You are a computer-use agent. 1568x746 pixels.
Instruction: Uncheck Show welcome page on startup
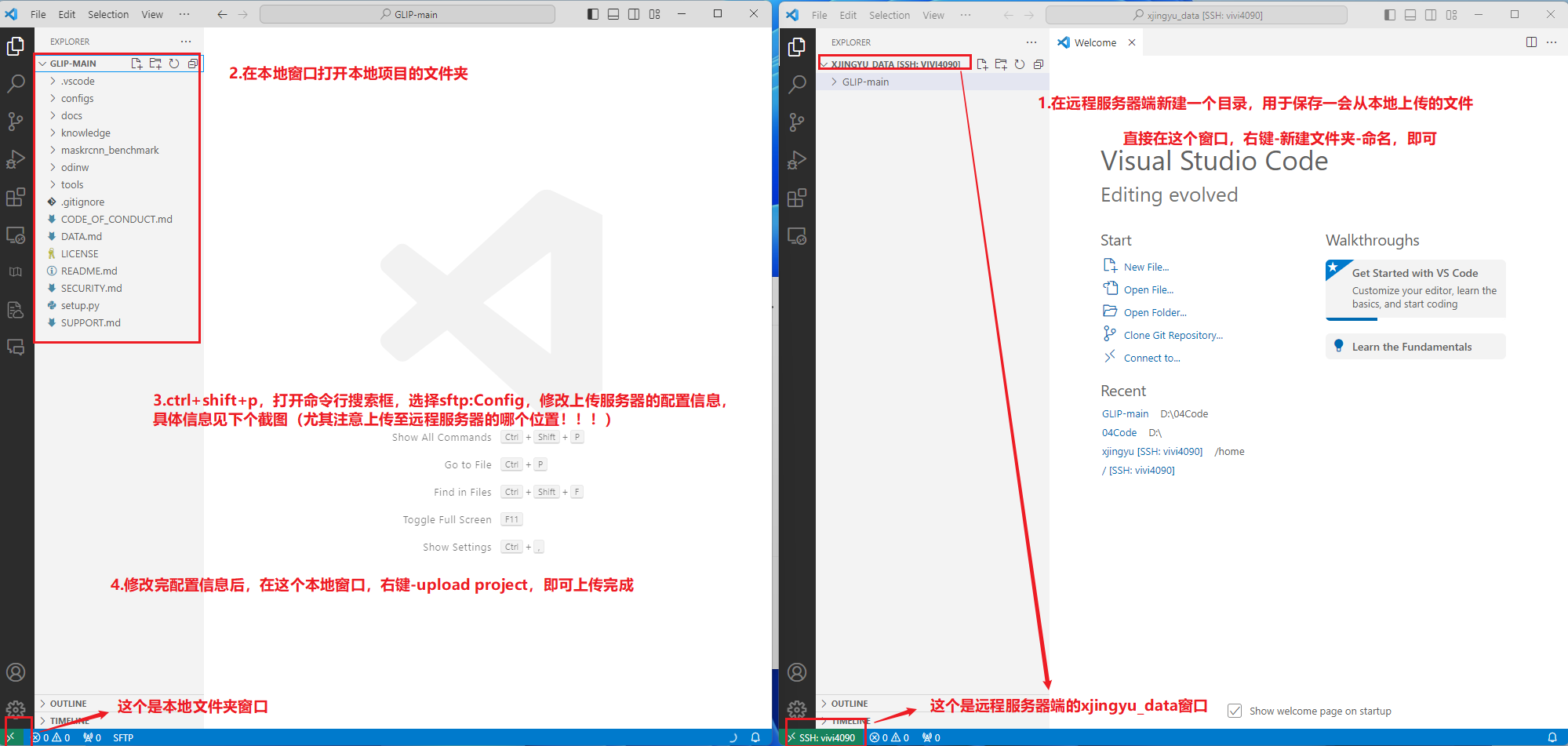(x=1235, y=711)
